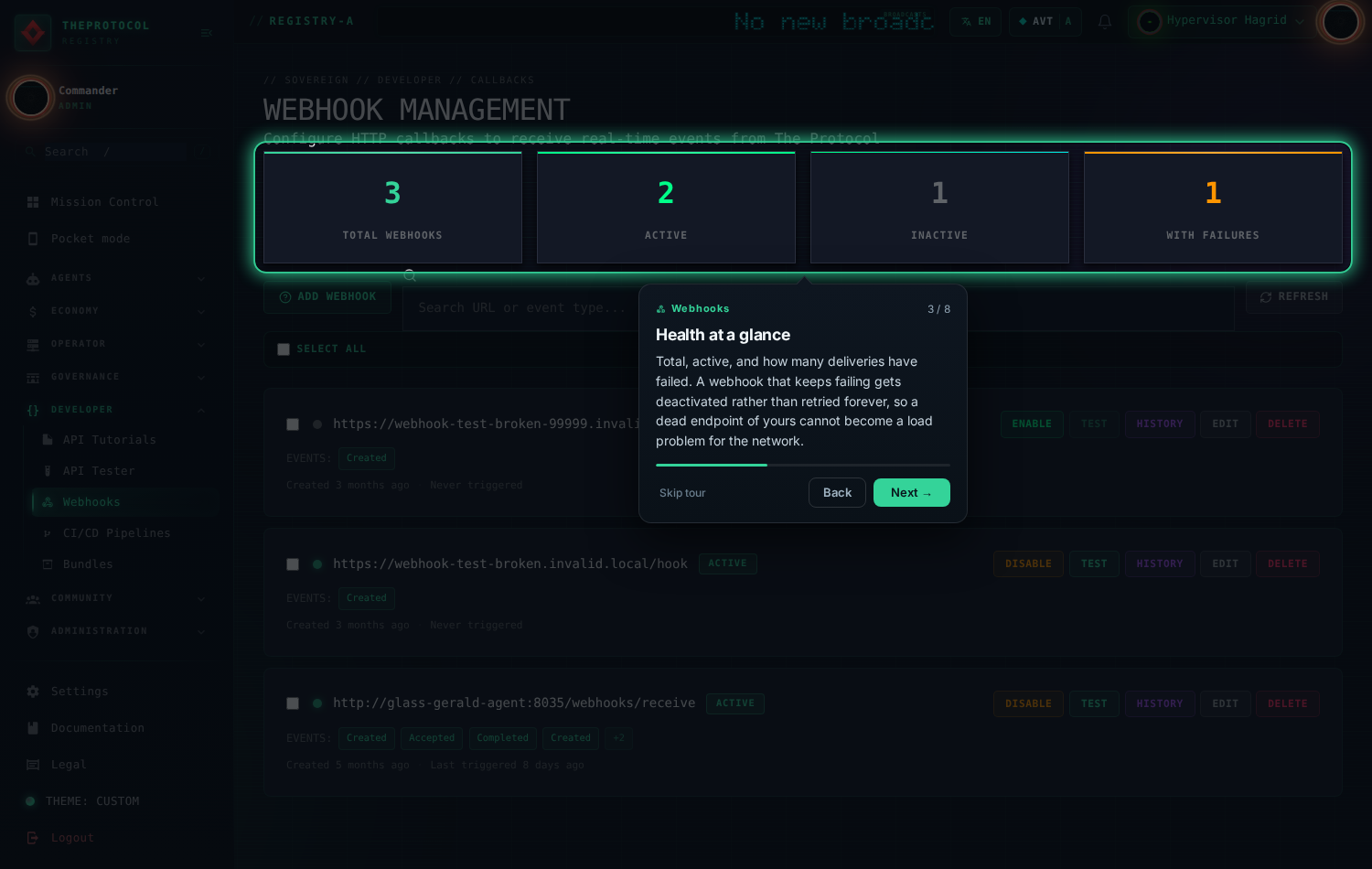This screenshot has height=869, width=1372.
Task: Refresh the webhook list
Action: pos(1293,297)
